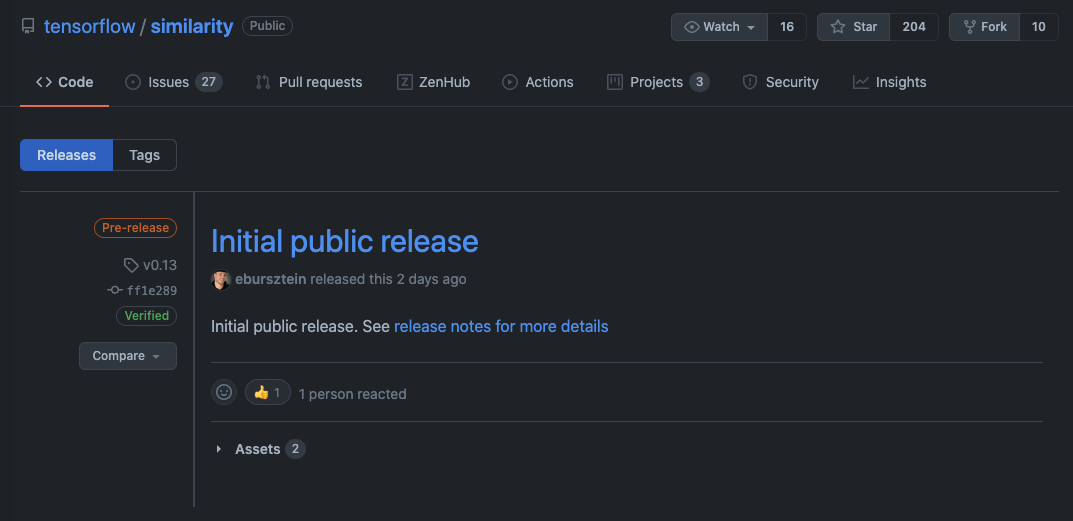Open the Insights tab
Screen dimensions: 1073x521
[x=889, y=82]
